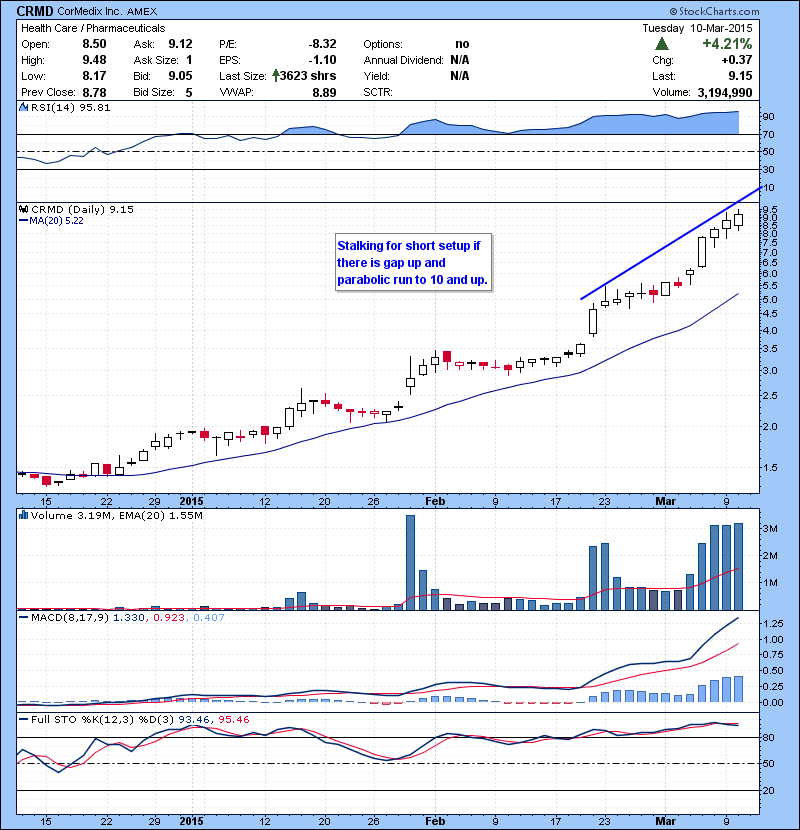Click the '+4.21%' percent change value
The width and height of the screenshot is (800, 830).
[x=727, y=44]
